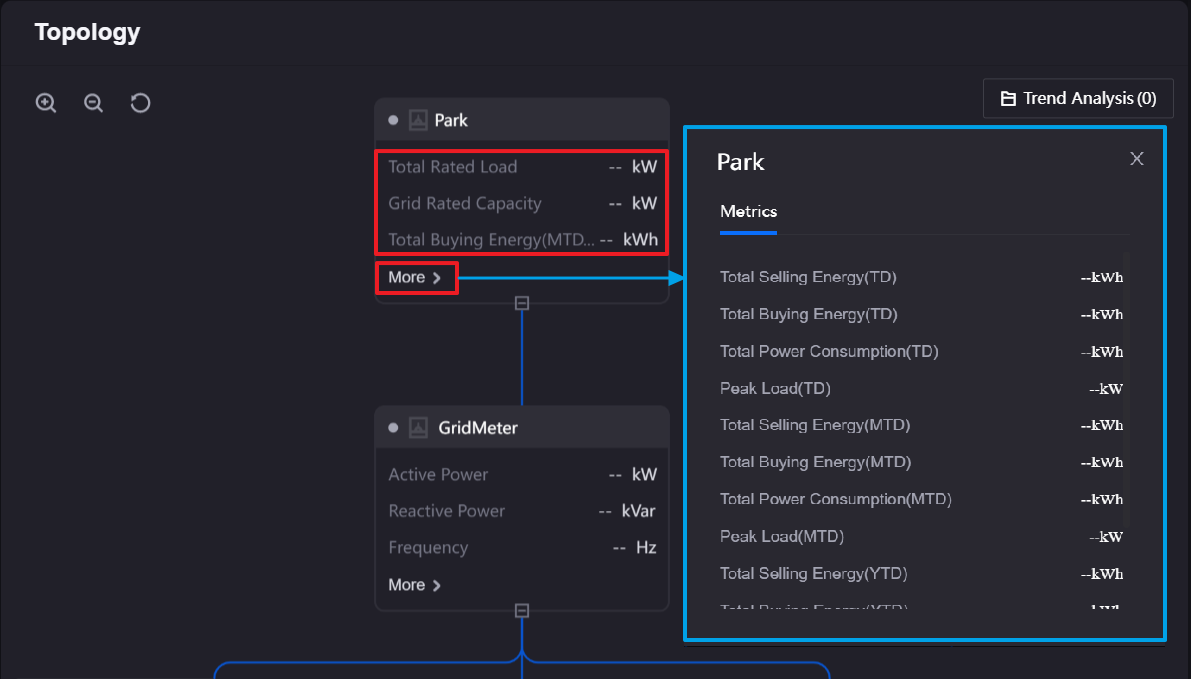The width and height of the screenshot is (1191, 679).
Task: Select the Park node title
Action: coord(451,120)
